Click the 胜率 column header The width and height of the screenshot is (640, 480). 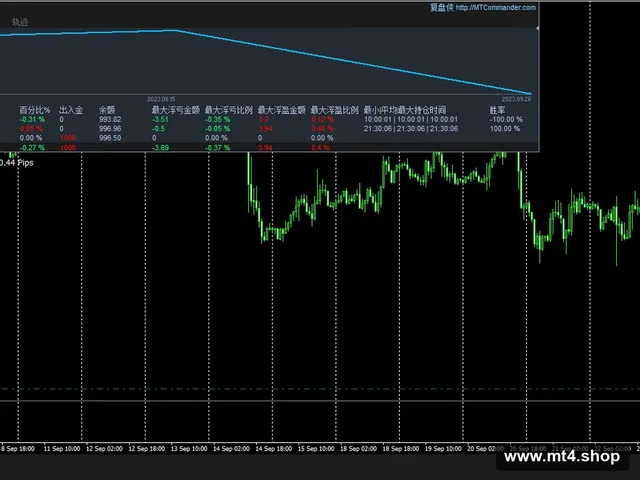click(497, 110)
